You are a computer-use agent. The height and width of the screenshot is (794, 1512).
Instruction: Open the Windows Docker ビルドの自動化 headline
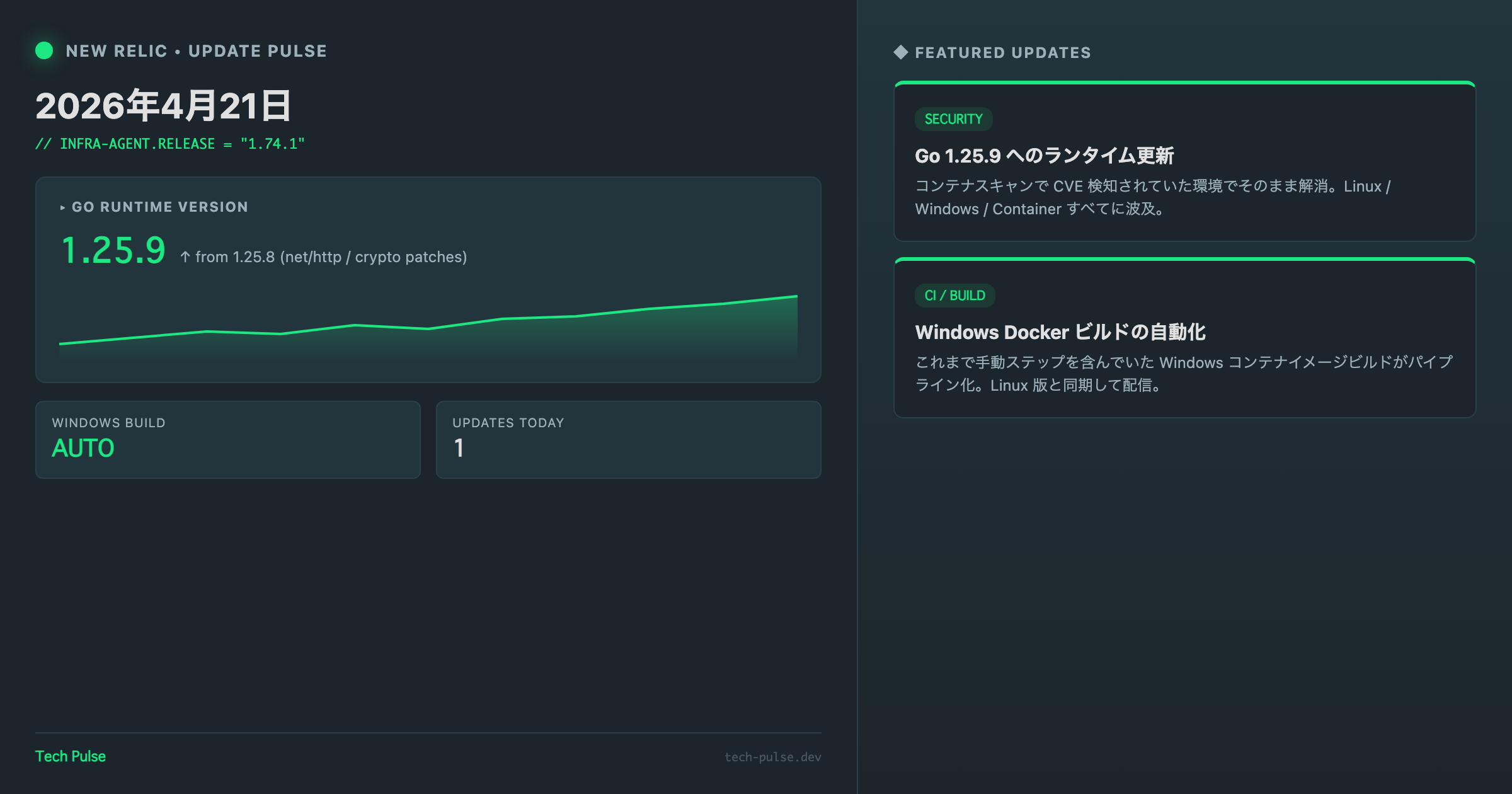tap(1060, 332)
